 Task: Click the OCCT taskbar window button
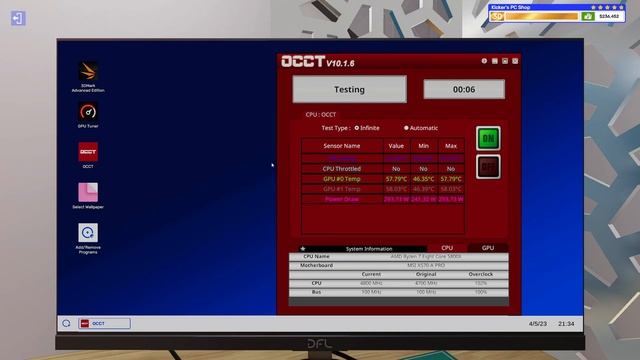click(x=104, y=323)
